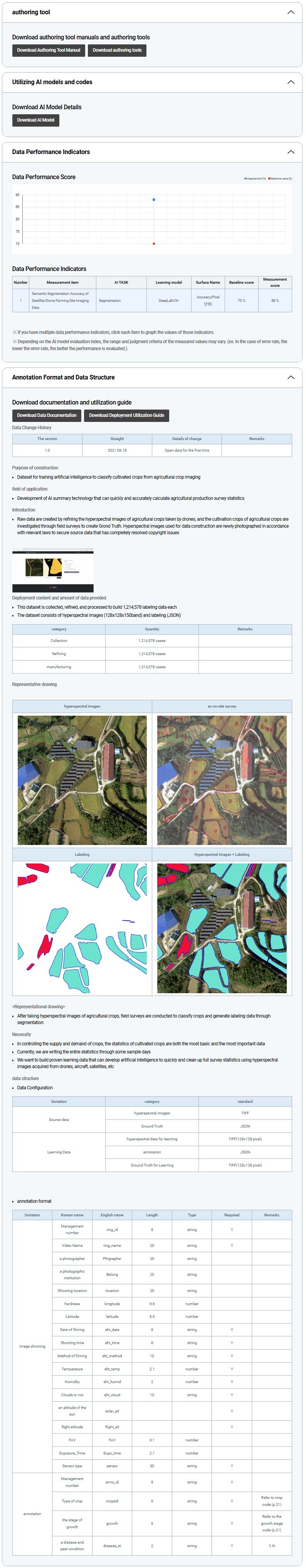Click the Labeling segmentation mask image
Image resolution: width=306 pixels, height=1568 pixels.
[x=82, y=928]
